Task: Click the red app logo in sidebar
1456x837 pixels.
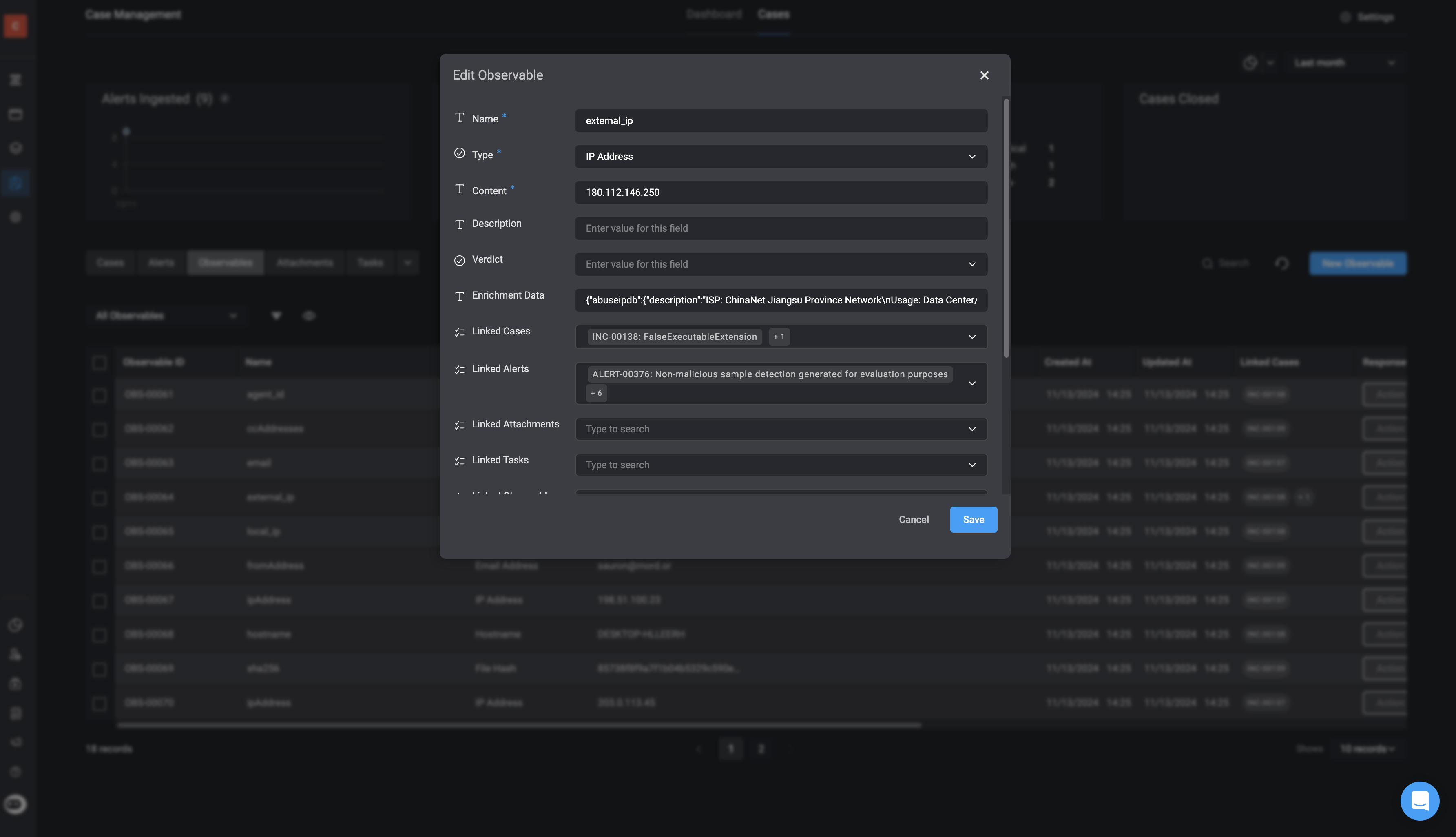Action: point(15,26)
